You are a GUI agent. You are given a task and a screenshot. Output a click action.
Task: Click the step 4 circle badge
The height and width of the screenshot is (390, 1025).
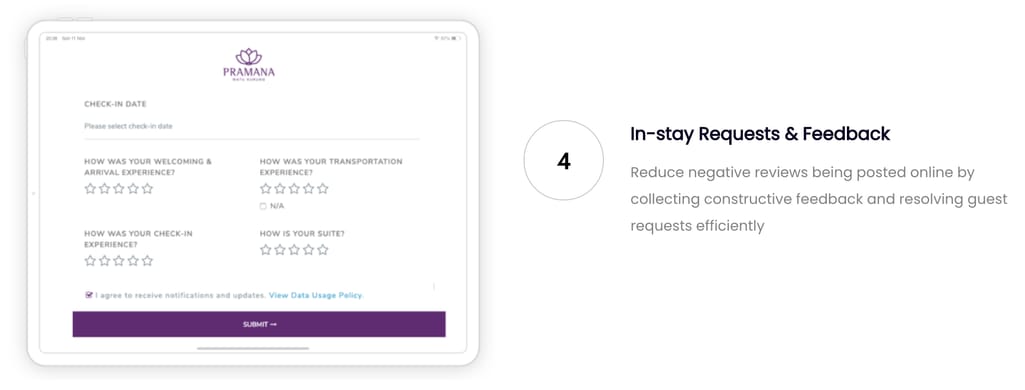[563, 160]
